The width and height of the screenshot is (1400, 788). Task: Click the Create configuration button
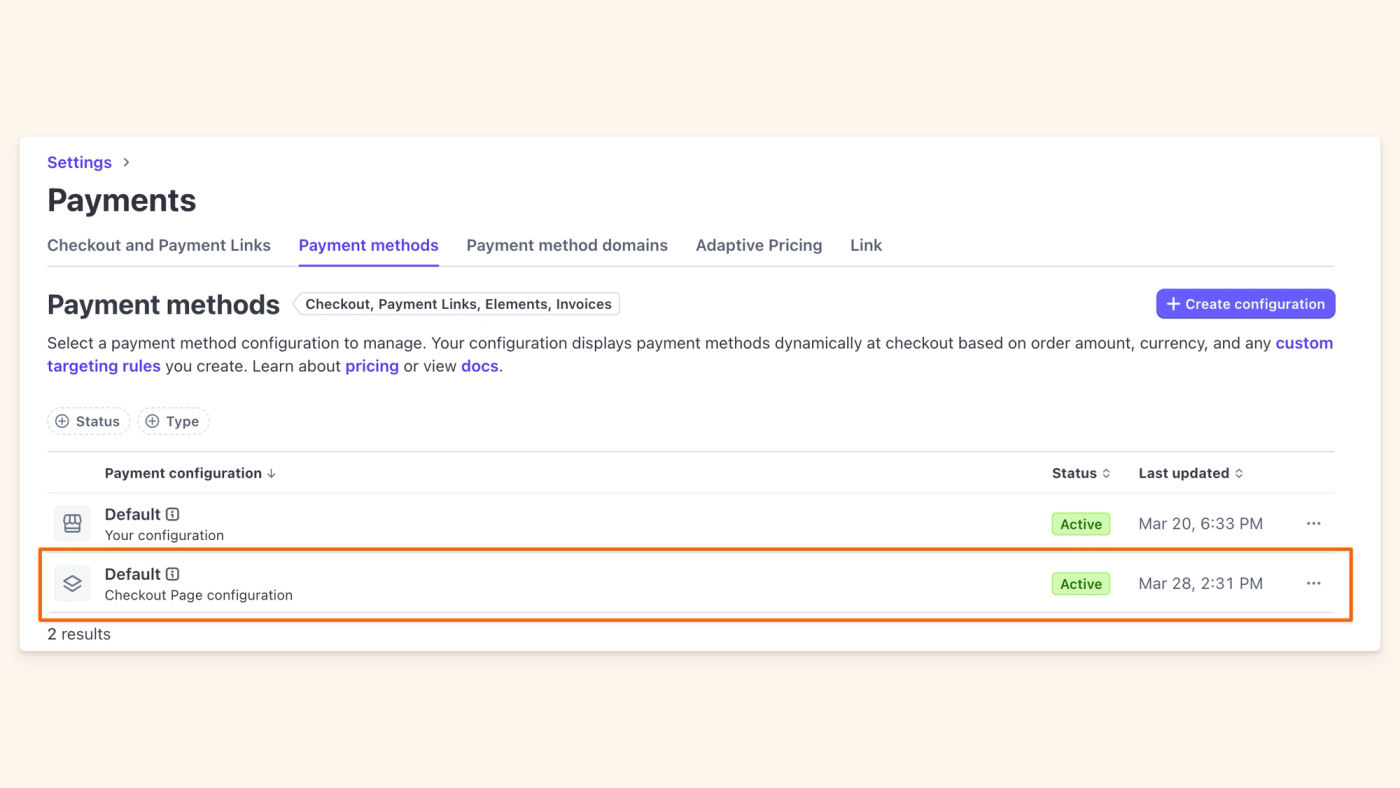click(1245, 304)
